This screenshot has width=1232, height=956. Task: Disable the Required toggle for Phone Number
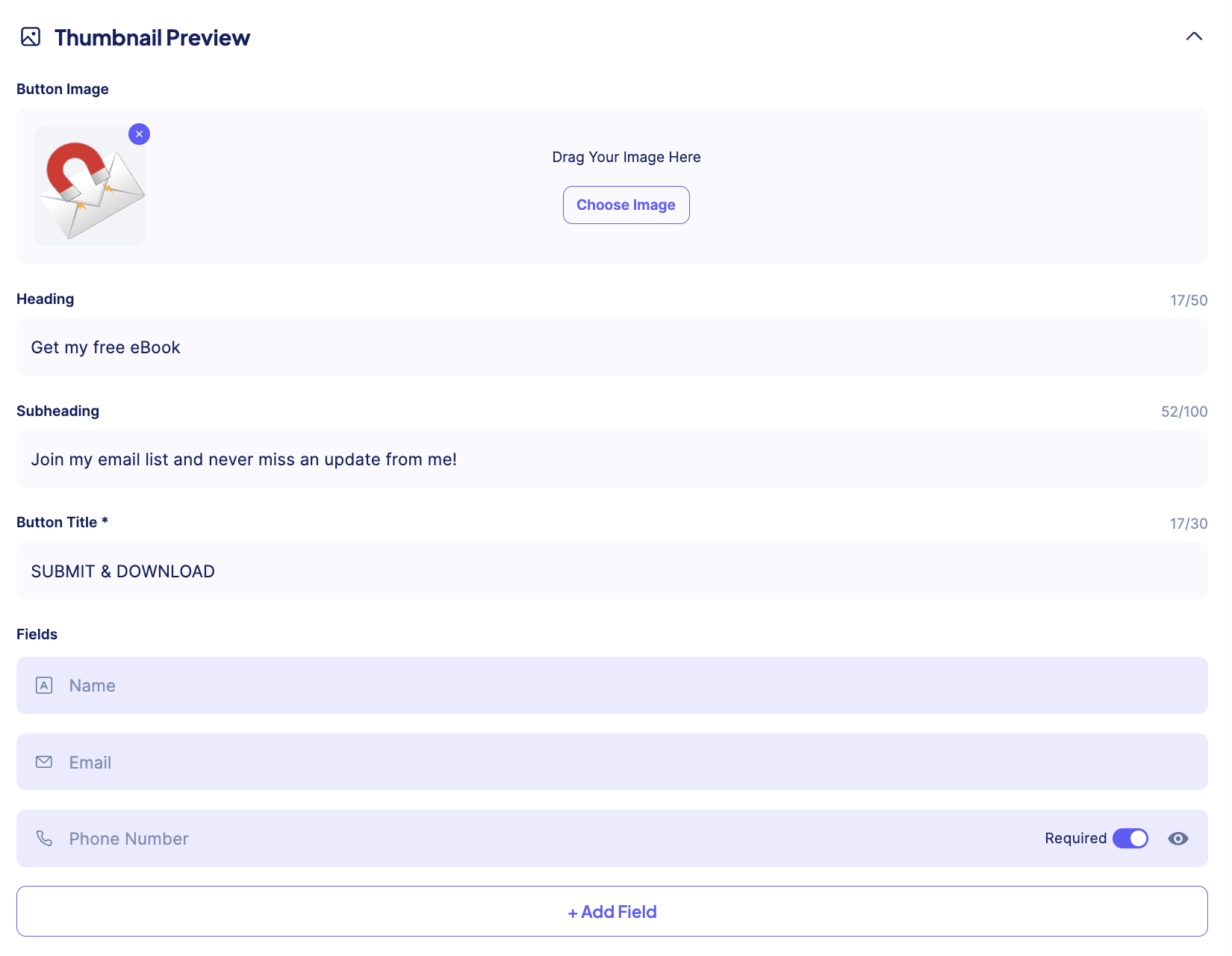[1130, 839]
